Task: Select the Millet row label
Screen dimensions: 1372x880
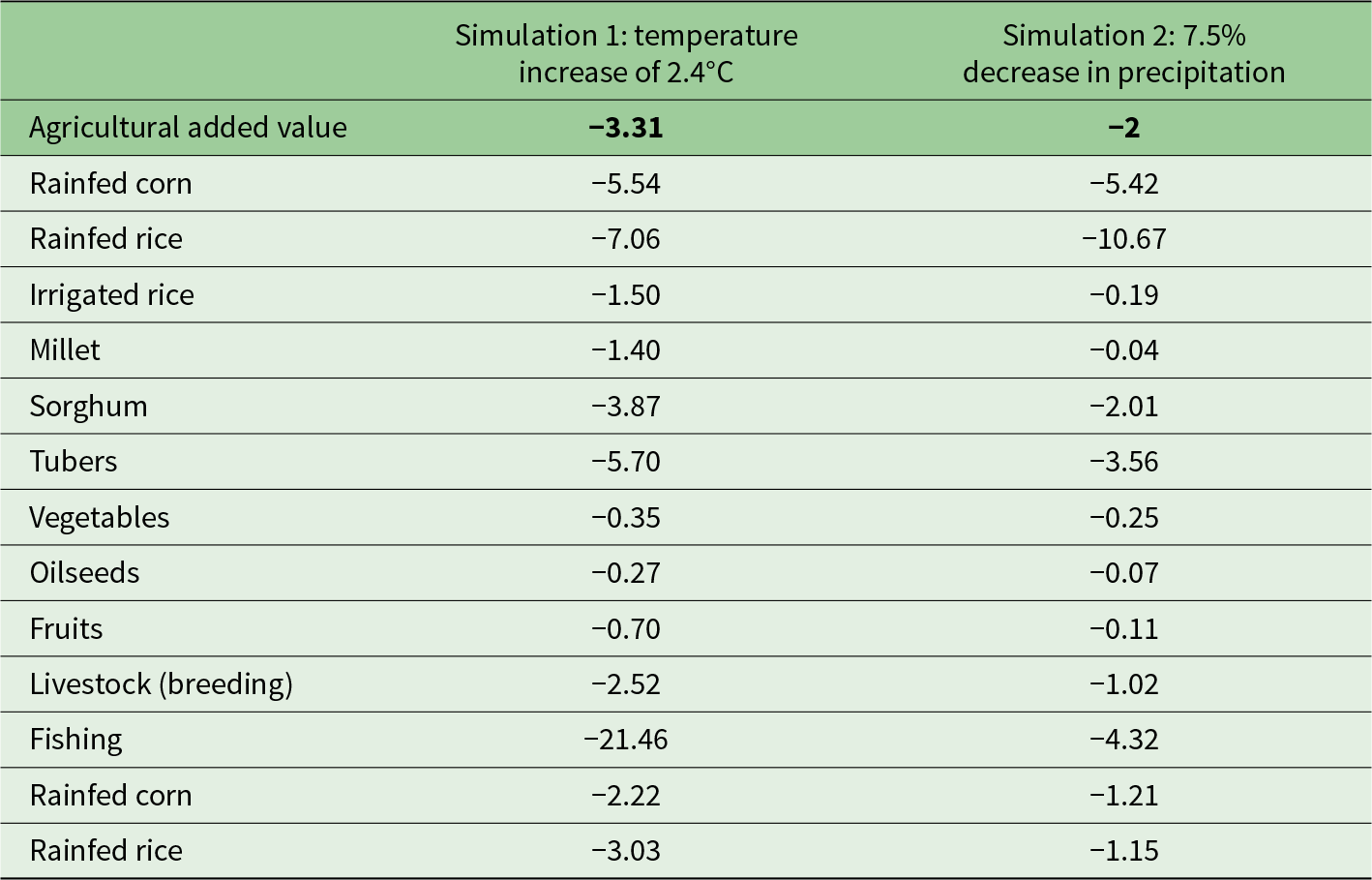Action: pos(65,350)
